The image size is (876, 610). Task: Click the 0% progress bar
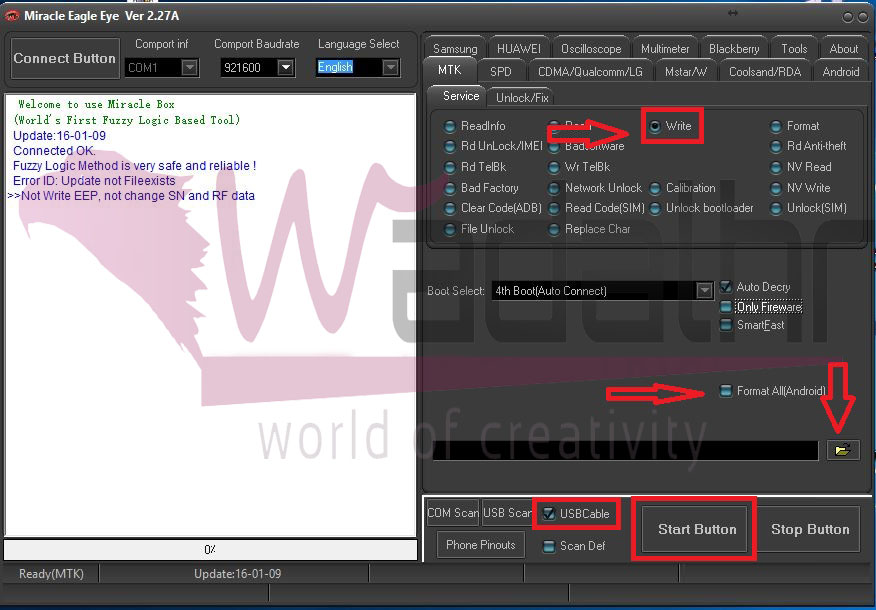[x=210, y=550]
